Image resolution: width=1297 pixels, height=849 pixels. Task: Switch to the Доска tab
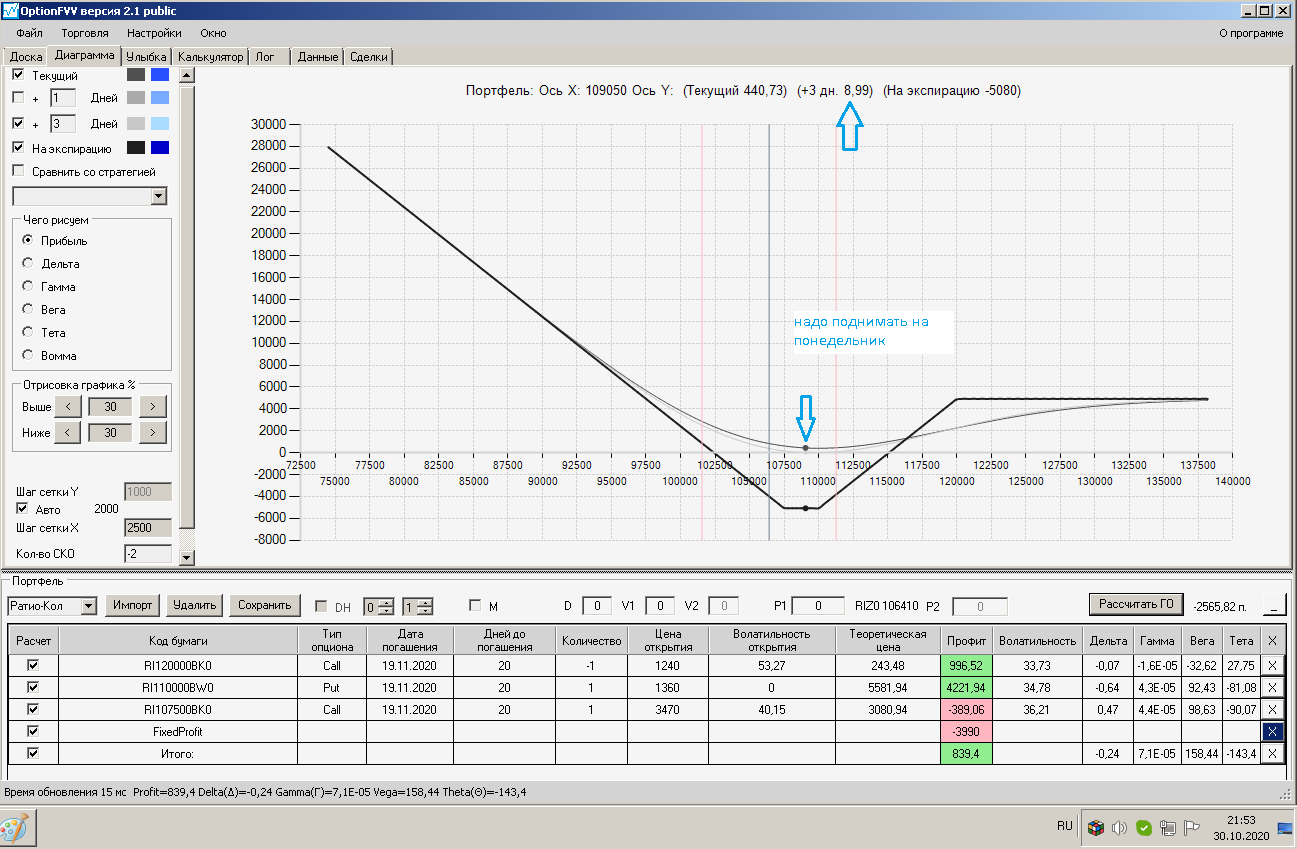point(26,57)
